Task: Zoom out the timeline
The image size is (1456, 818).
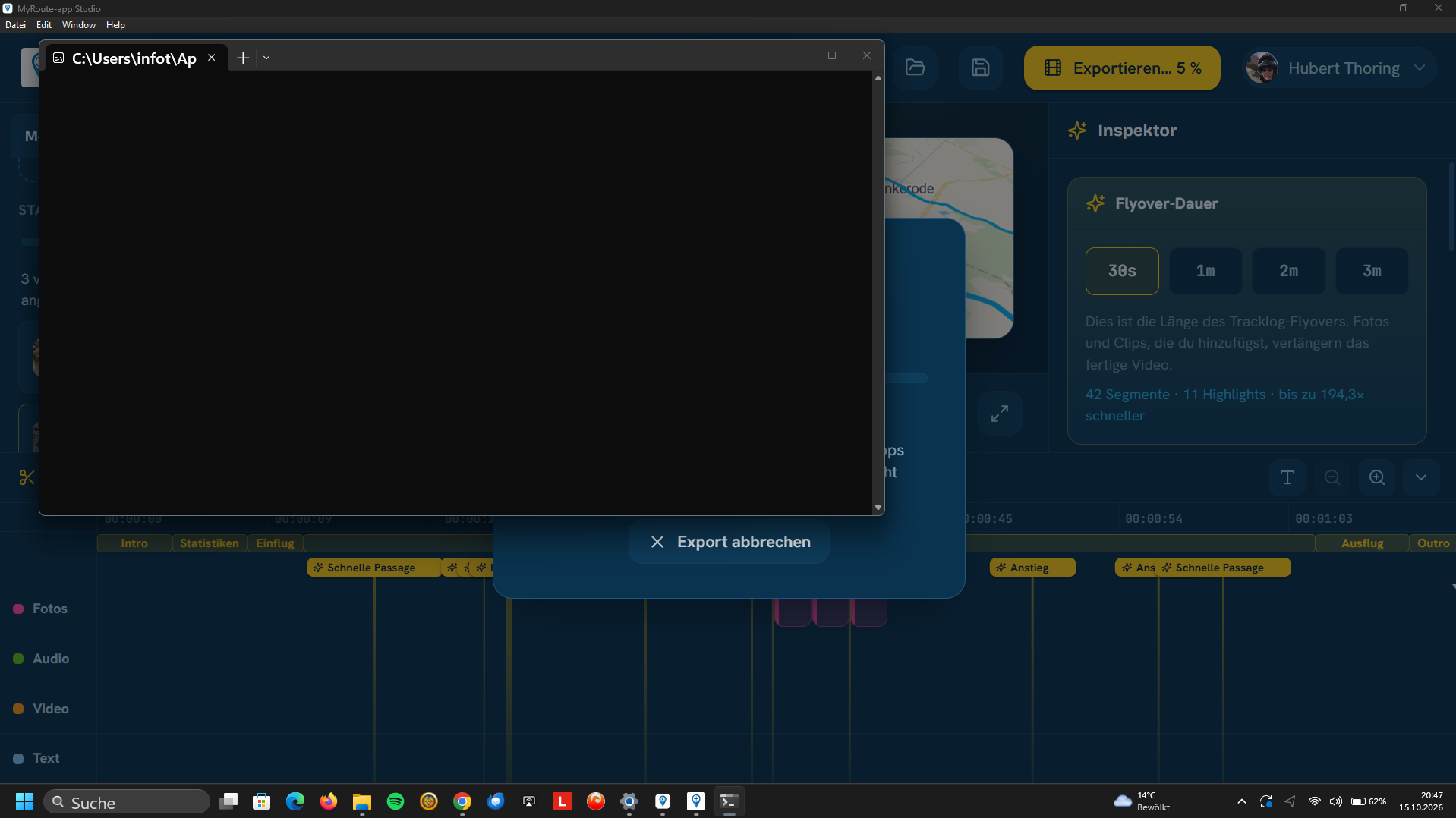Action: point(1332,477)
